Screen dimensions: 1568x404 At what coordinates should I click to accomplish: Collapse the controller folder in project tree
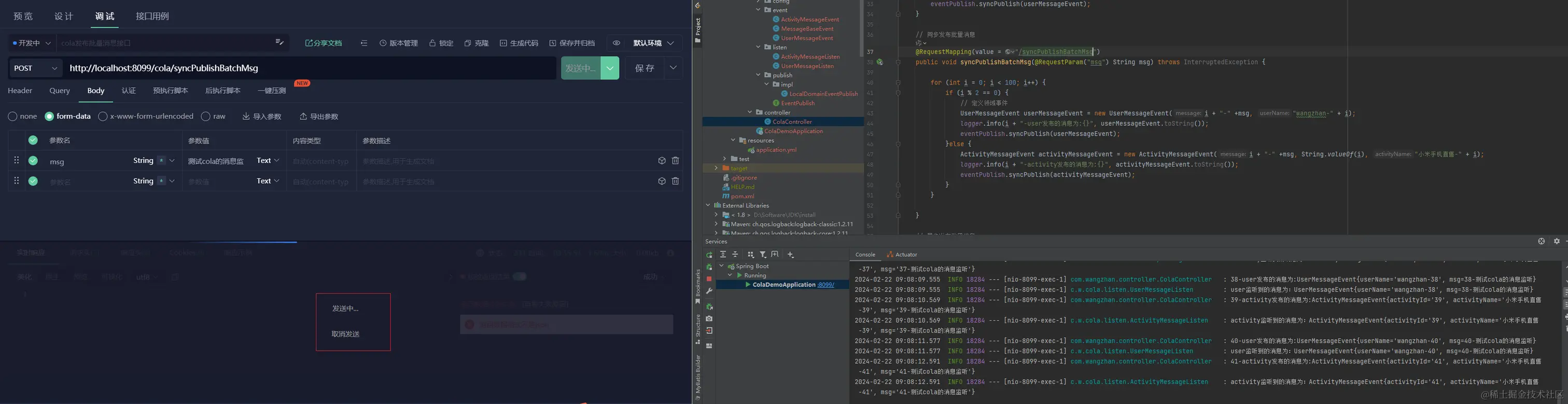[x=750, y=113]
